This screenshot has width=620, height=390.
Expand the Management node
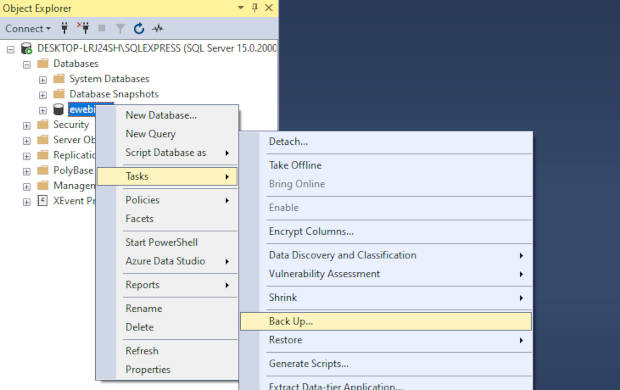(x=26, y=187)
